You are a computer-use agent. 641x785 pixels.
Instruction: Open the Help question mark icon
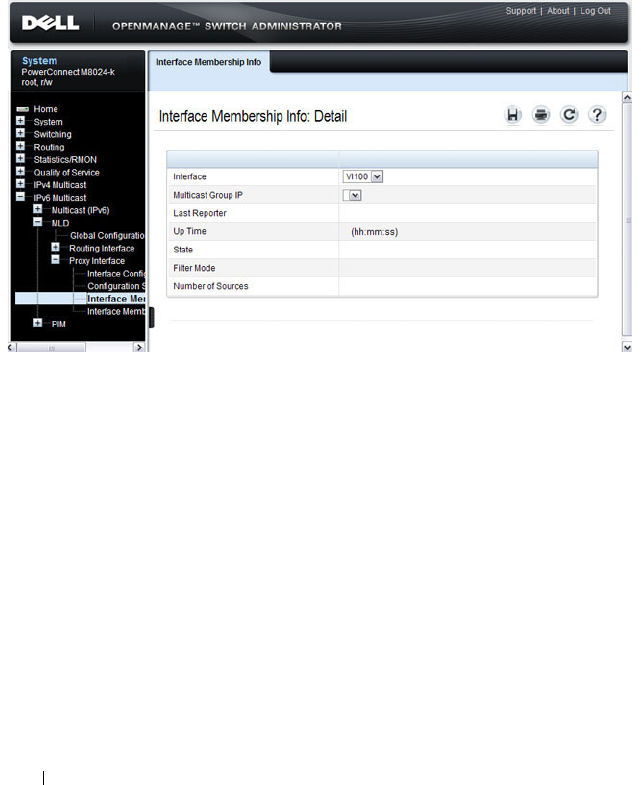point(597,115)
